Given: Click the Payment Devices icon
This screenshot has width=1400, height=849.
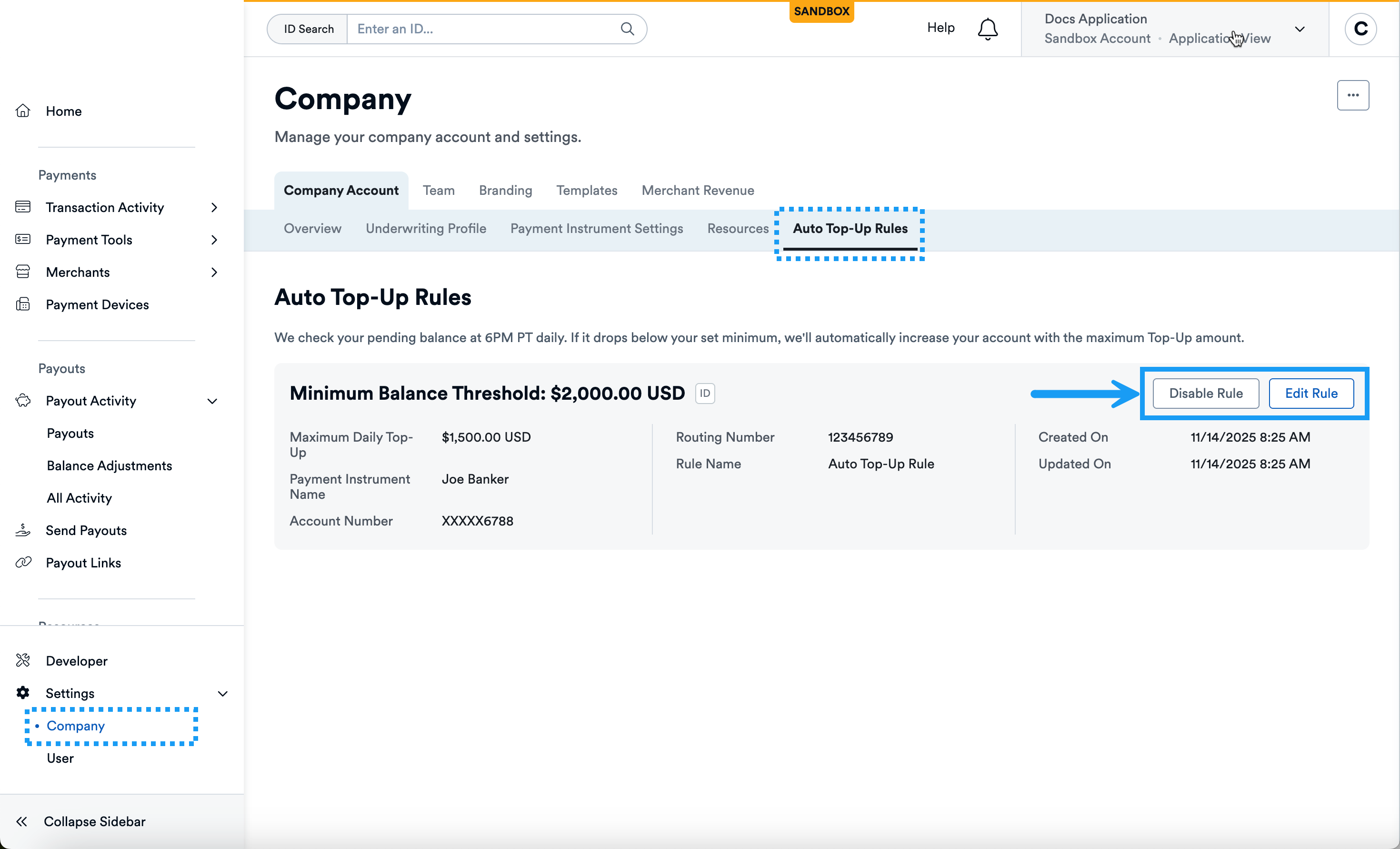Looking at the screenshot, I should (x=23, y=304).
